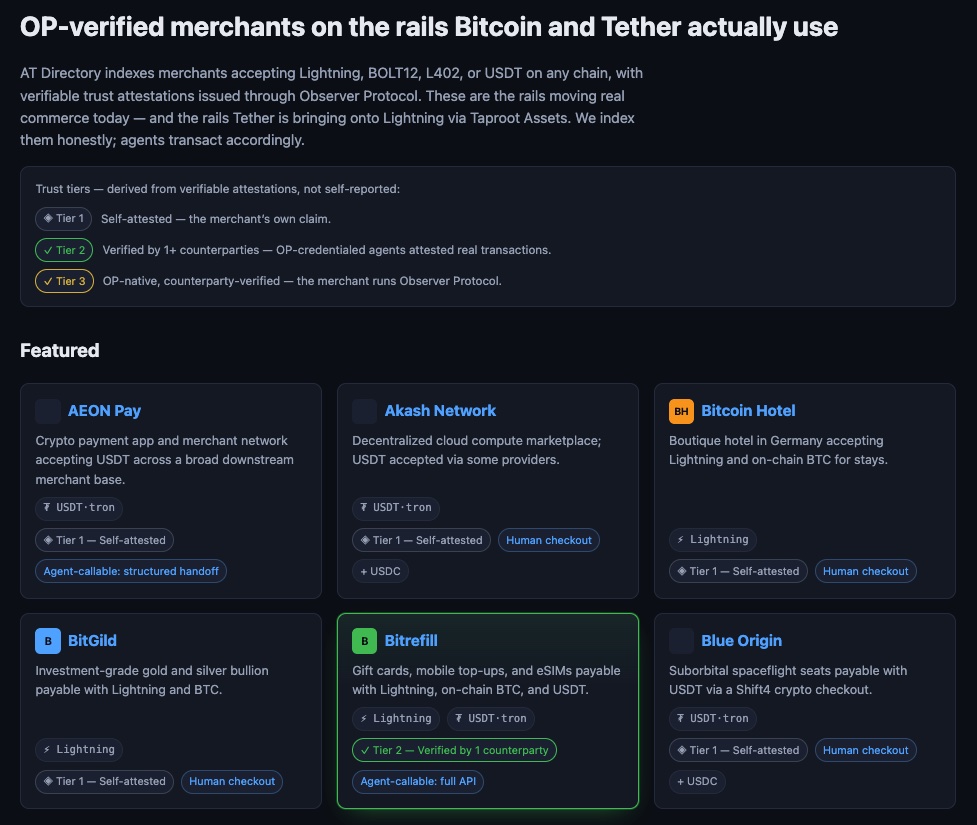The image size is (977, 825).
Task: Open the Bitrefill merchant link
Action: click(x=411, y=641)
